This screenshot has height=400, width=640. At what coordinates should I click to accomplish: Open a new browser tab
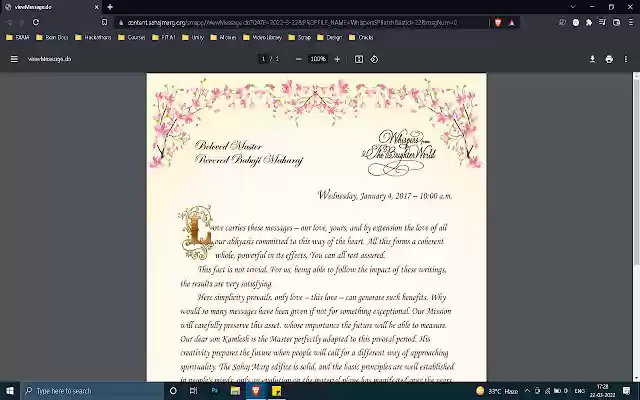point(110,7)
